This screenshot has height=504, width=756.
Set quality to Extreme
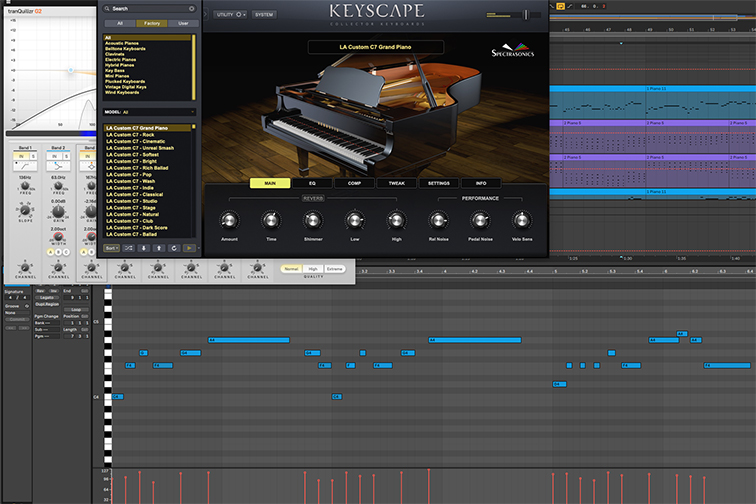[x=335, y=269]
